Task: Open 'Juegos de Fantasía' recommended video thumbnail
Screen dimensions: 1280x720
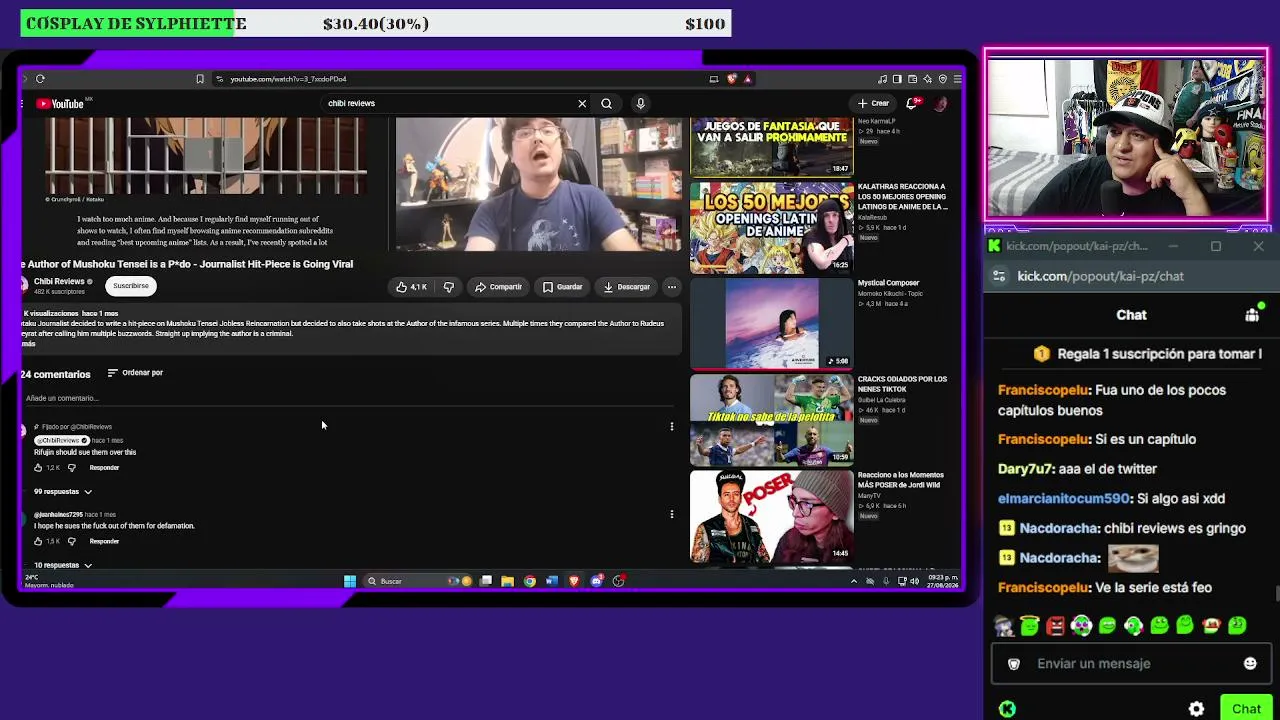Action: pos(772,147)
